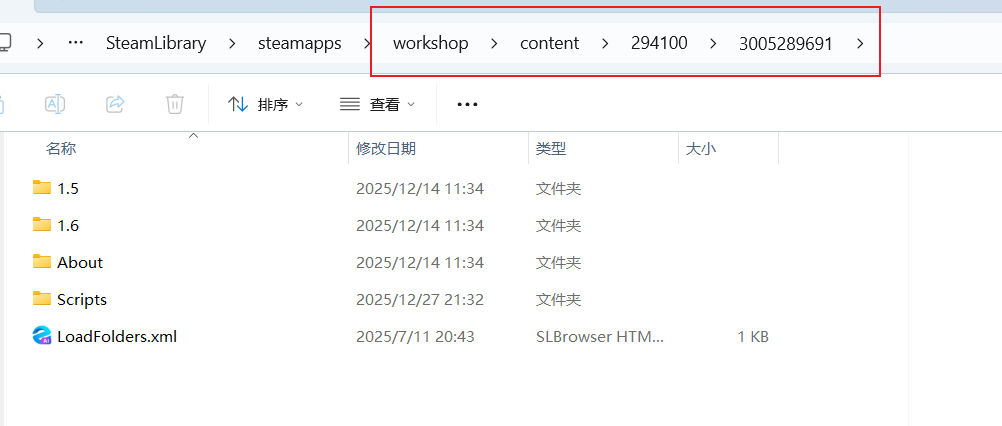
Task: Open the three-dot more options toolbar menu
Action: tap(467, 104)
